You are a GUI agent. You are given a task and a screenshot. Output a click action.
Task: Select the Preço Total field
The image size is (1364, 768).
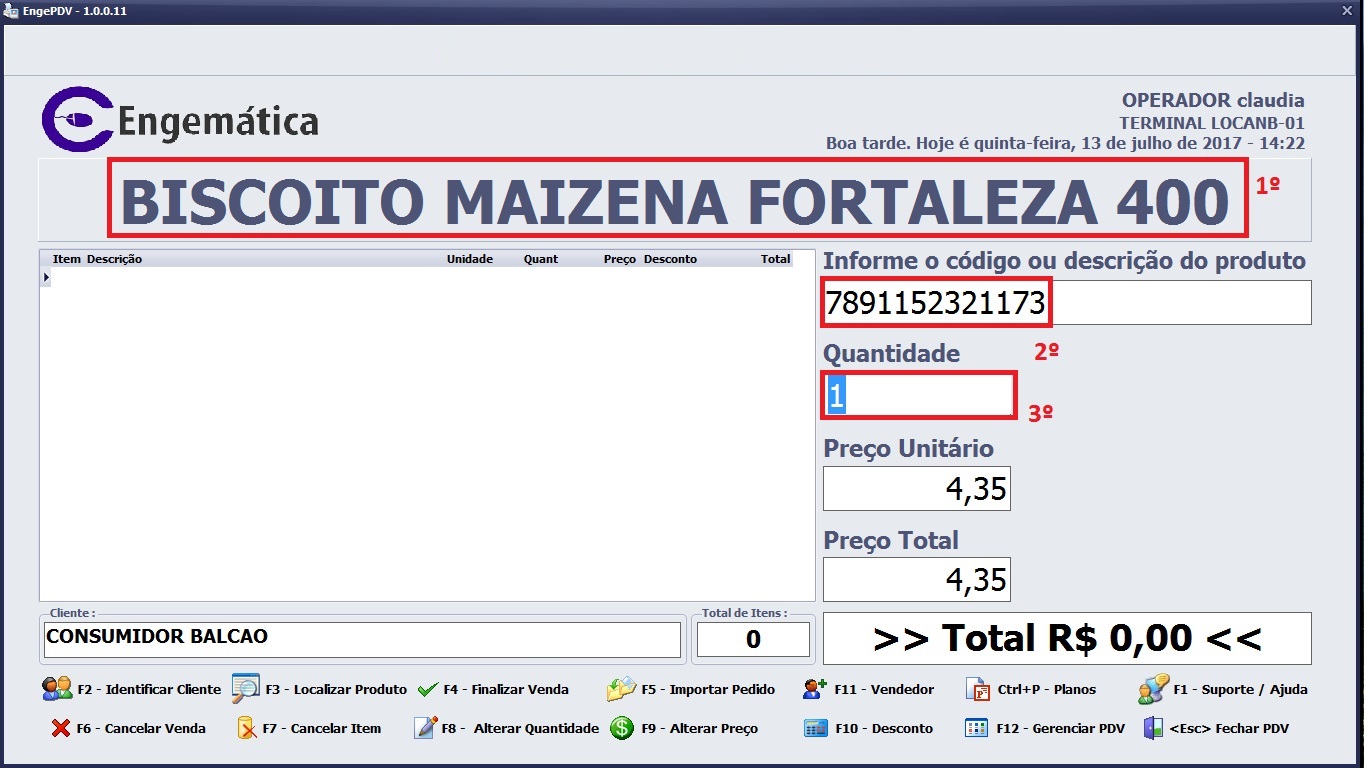click(x=917, y=579)
